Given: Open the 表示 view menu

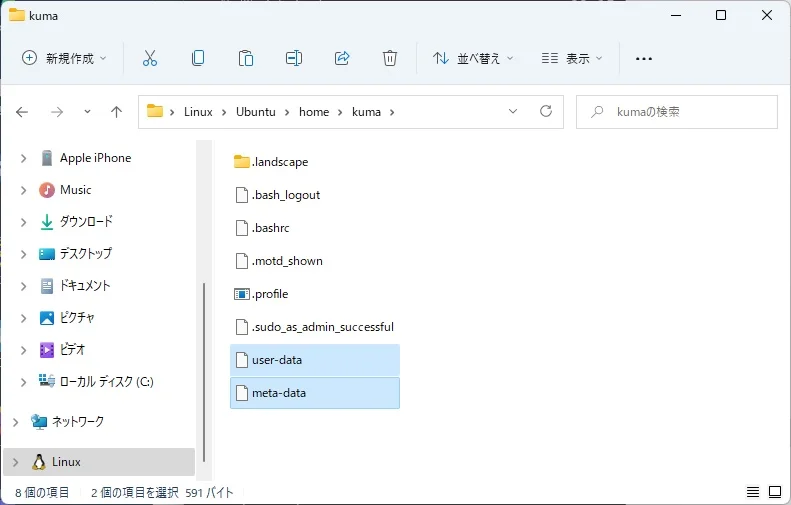Looking at the screenshot, I should pos(572,58).
